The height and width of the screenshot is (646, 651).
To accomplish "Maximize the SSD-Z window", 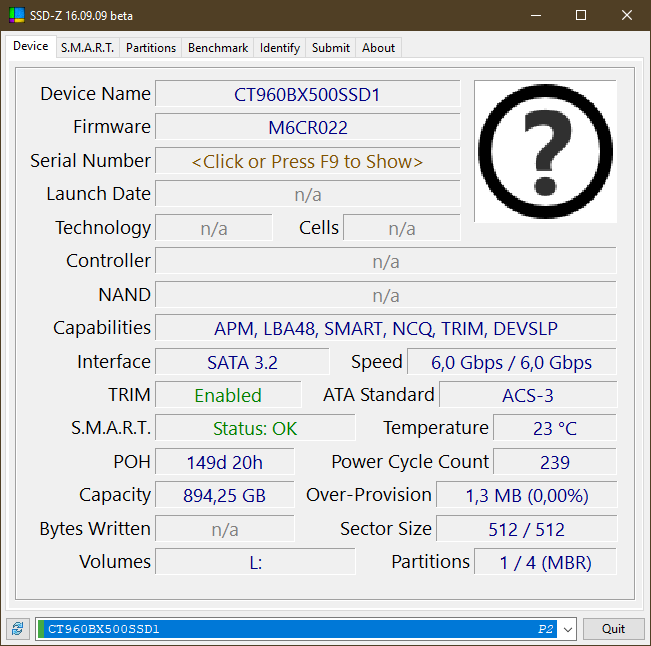I will pyautogui.click(x=581, y=16).
